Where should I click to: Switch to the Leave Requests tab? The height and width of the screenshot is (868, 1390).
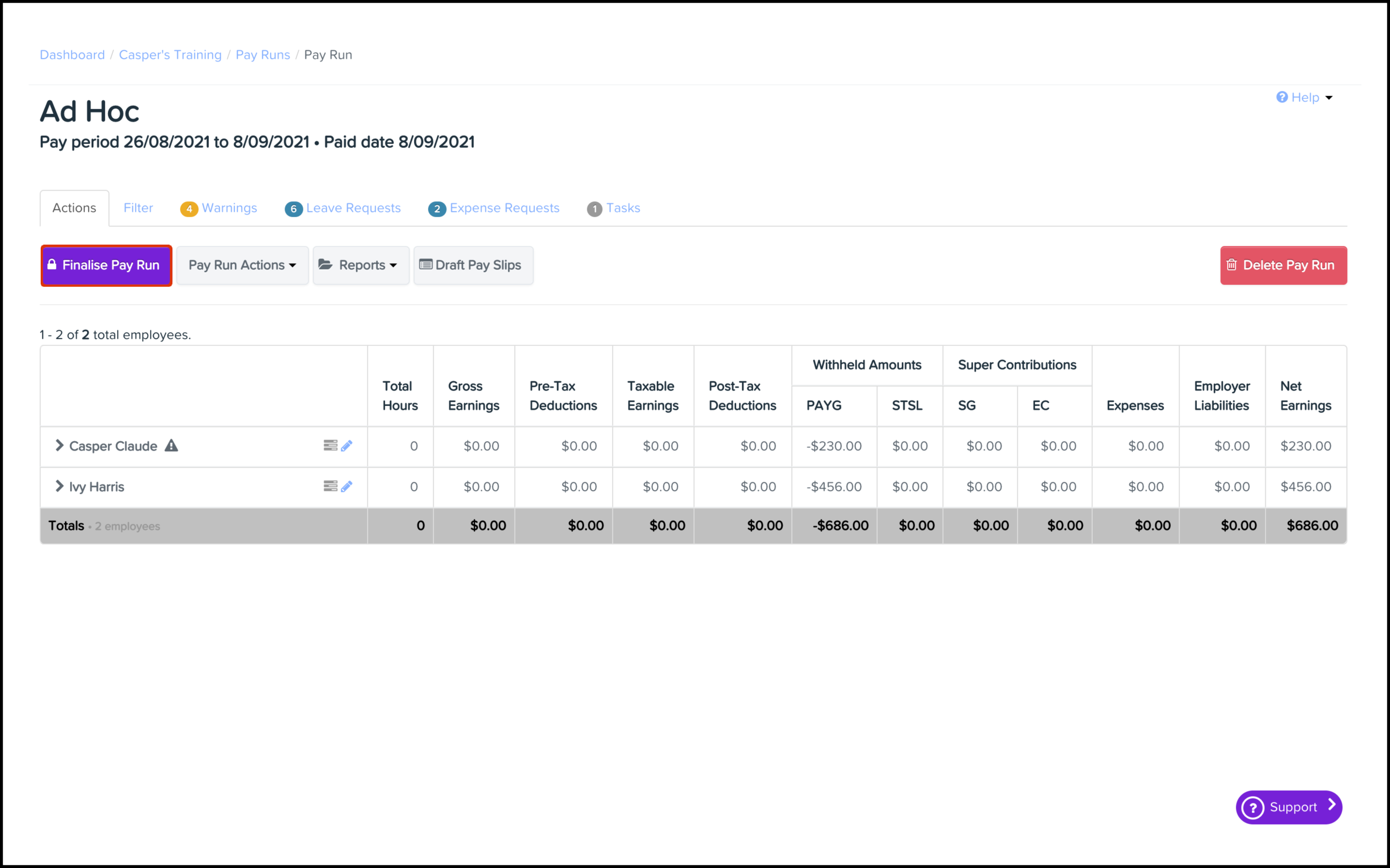343,208
